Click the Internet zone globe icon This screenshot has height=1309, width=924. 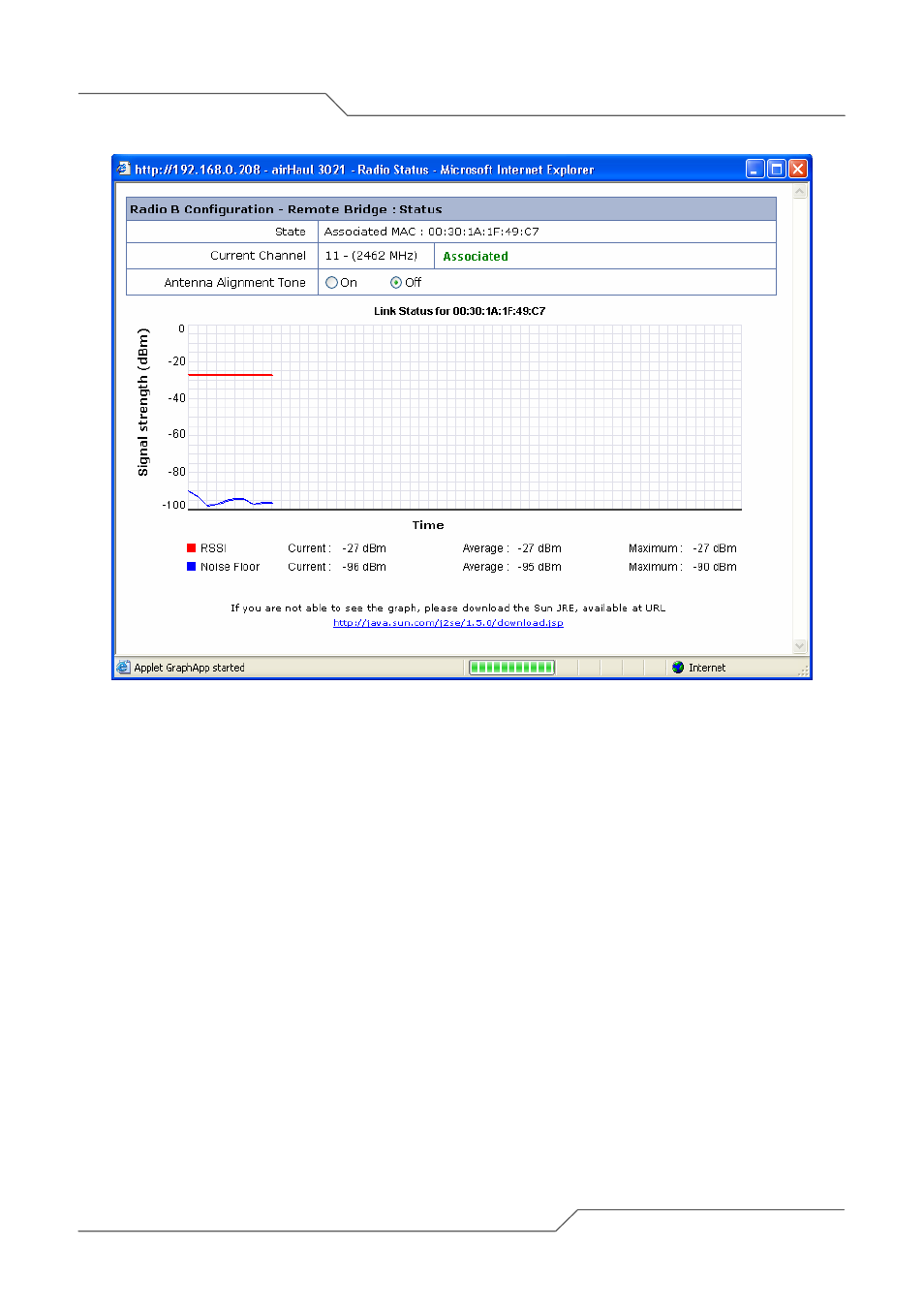(x=678, y=668)
